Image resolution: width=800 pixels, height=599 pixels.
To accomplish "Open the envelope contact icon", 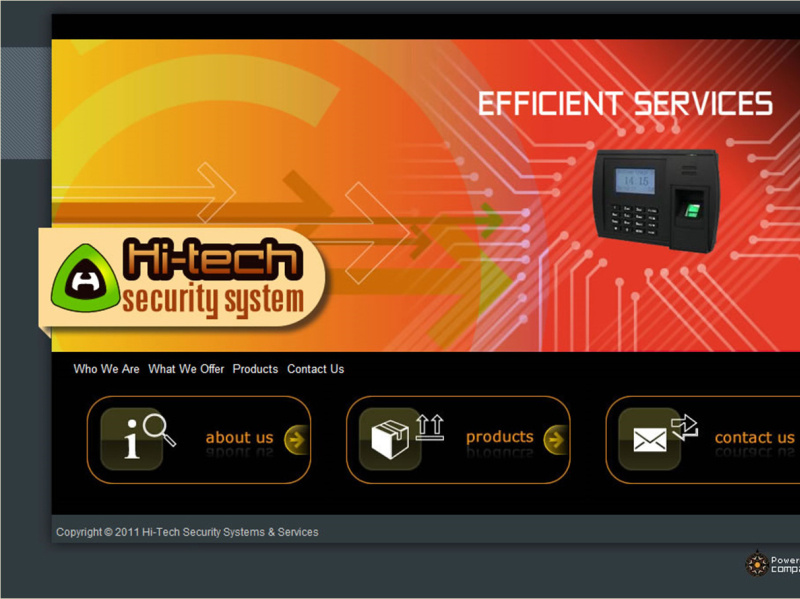I will [650, 438].
